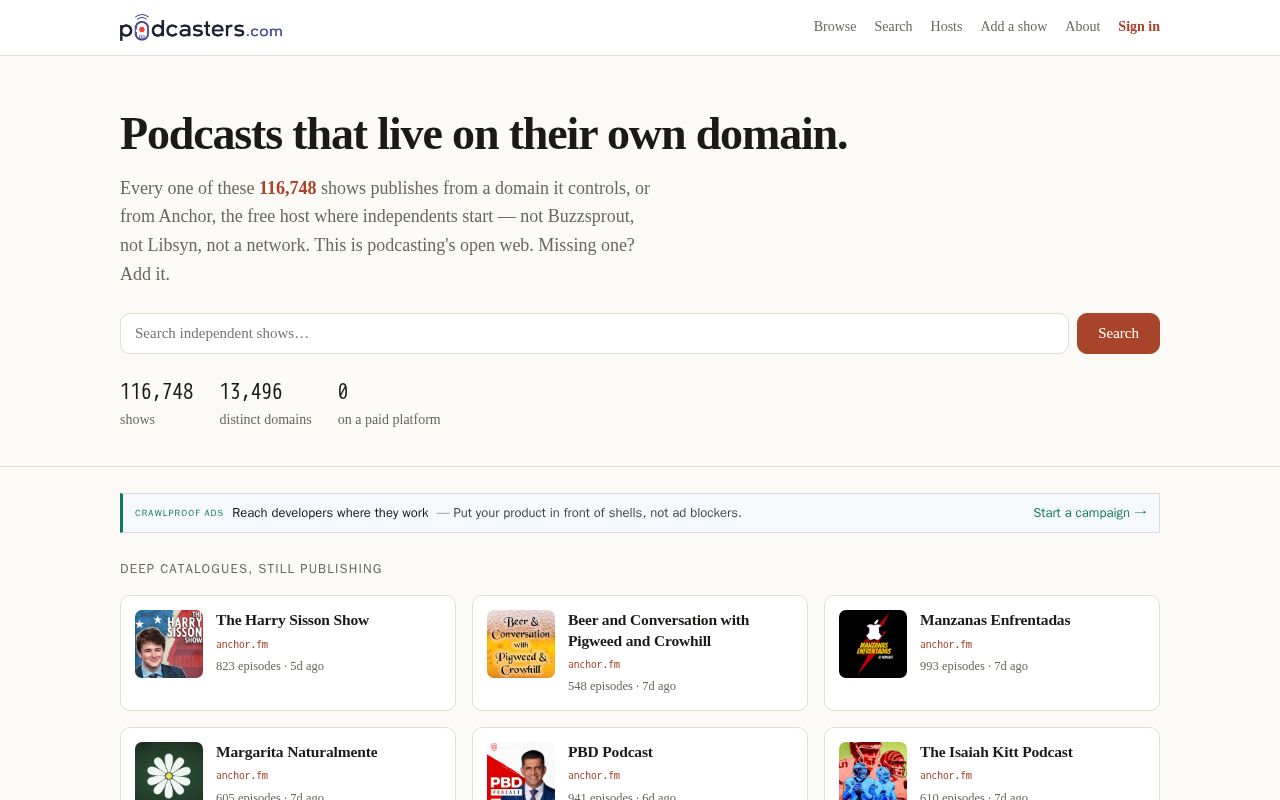
Task: Open Manzanas Enfrentadas show title
Action: (x=995, y=620)
